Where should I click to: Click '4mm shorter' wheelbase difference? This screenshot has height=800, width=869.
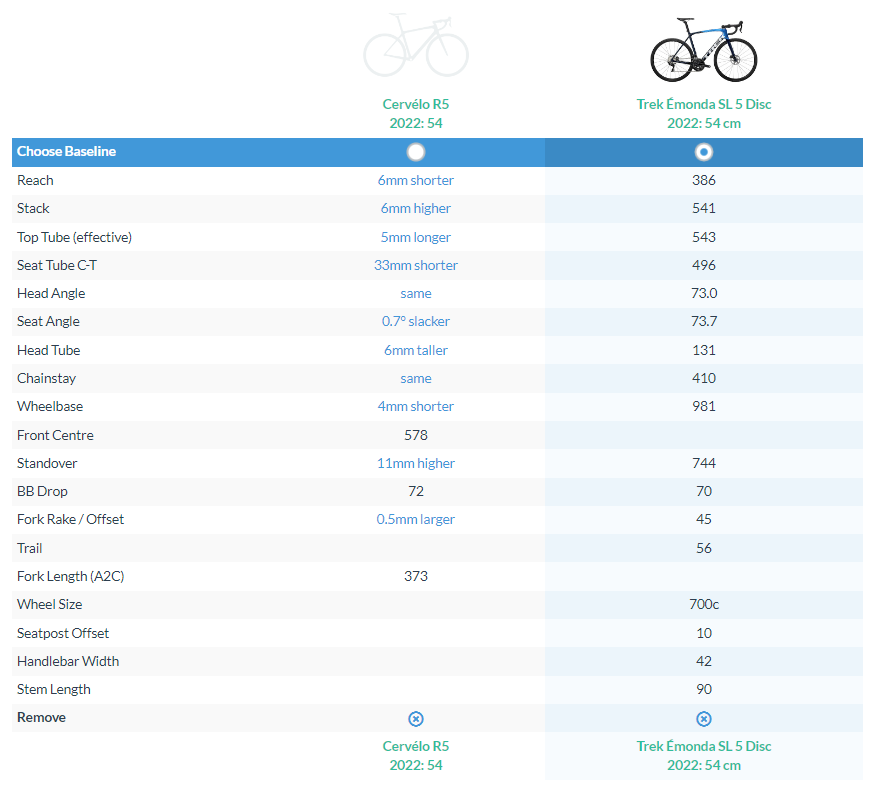tap(416, 406)
